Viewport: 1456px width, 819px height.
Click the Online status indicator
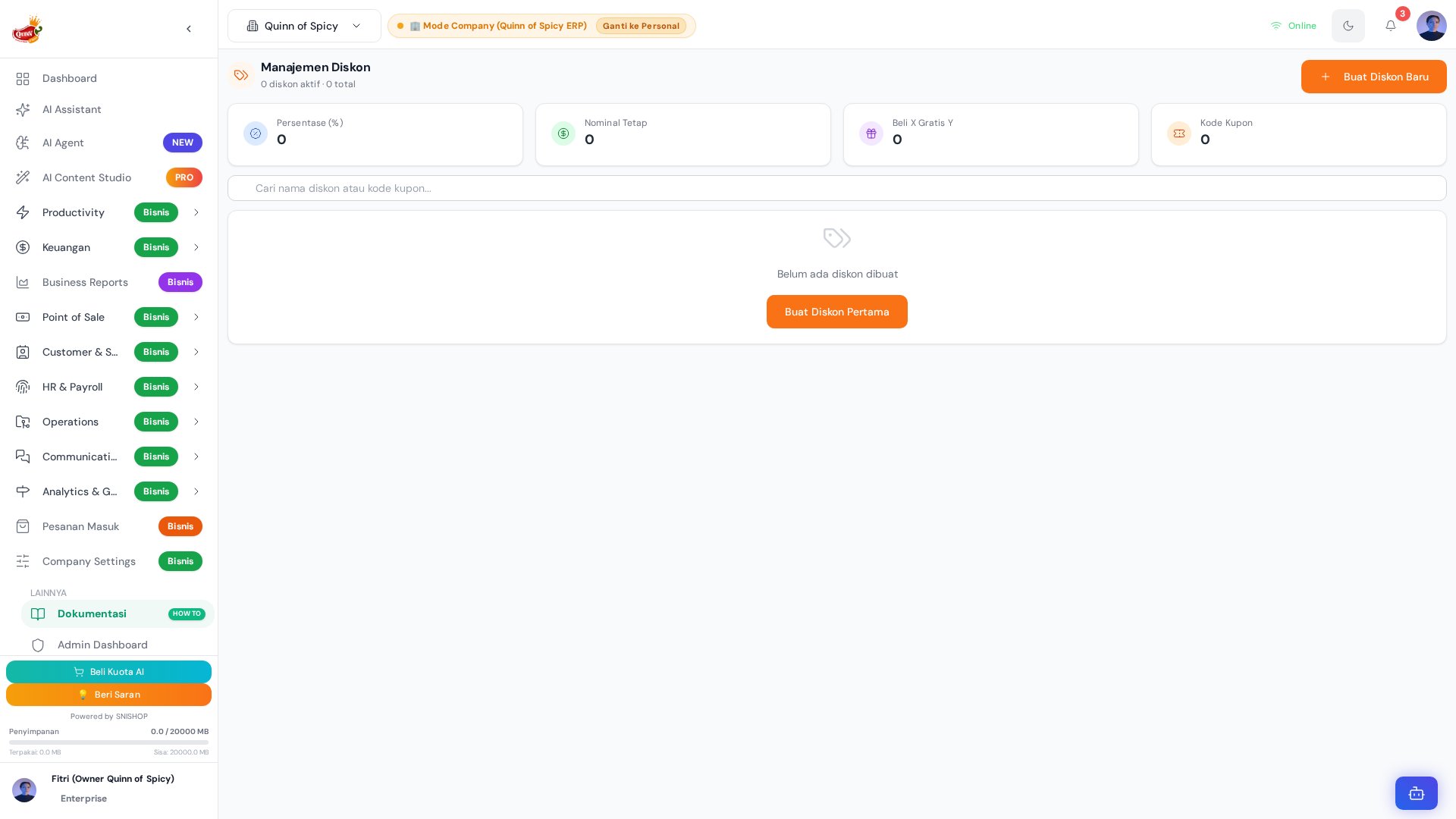(x=1293, y=26)
